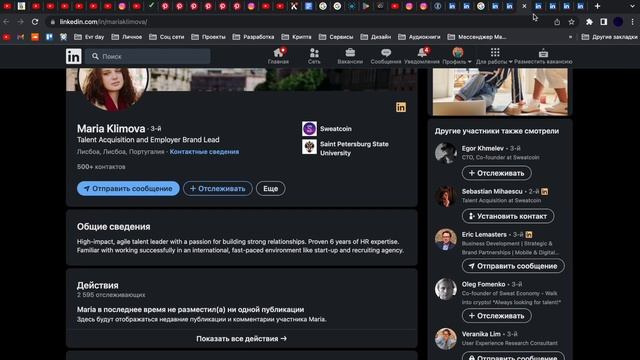Show the hidden bookmarks overflow chevron
This screenshot has height=360, width=640.
pyautogui.click(x=570, y=37)
